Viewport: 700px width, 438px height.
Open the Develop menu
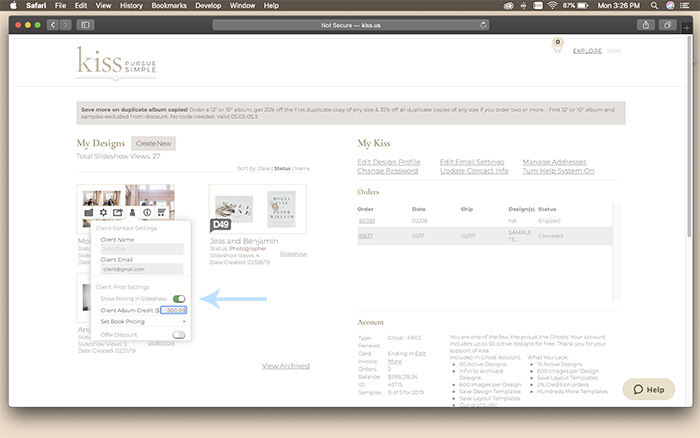click(x=208, y=6)
